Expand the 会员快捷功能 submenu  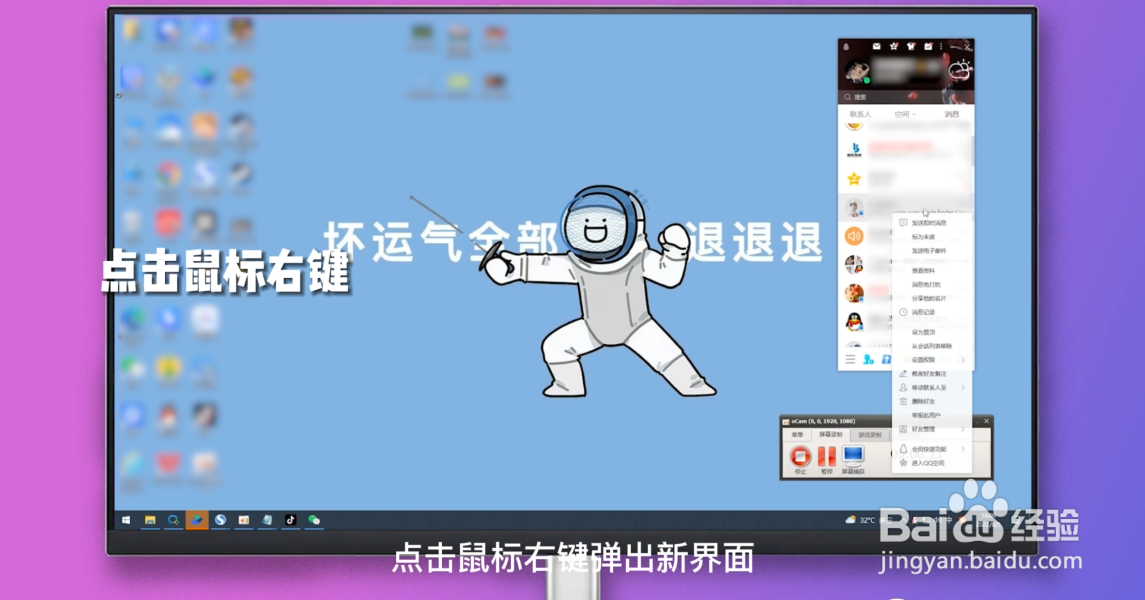(933, 449)
